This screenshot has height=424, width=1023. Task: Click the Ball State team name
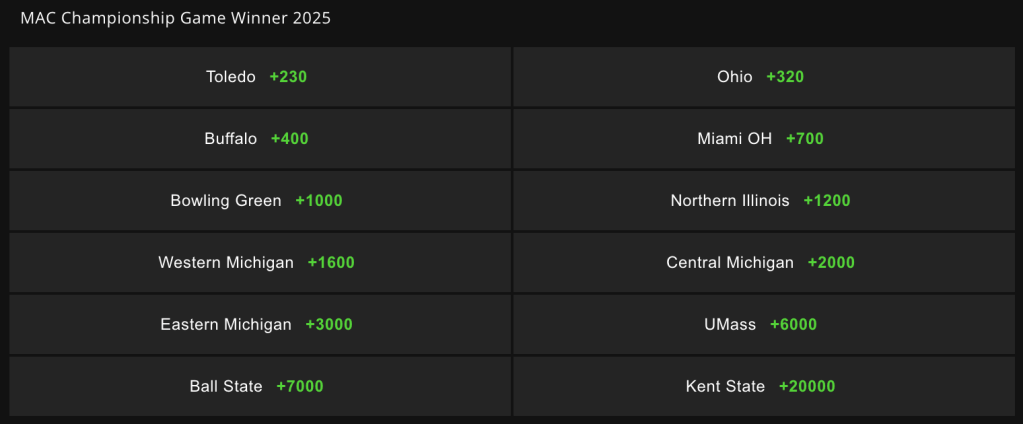[226, 387]
